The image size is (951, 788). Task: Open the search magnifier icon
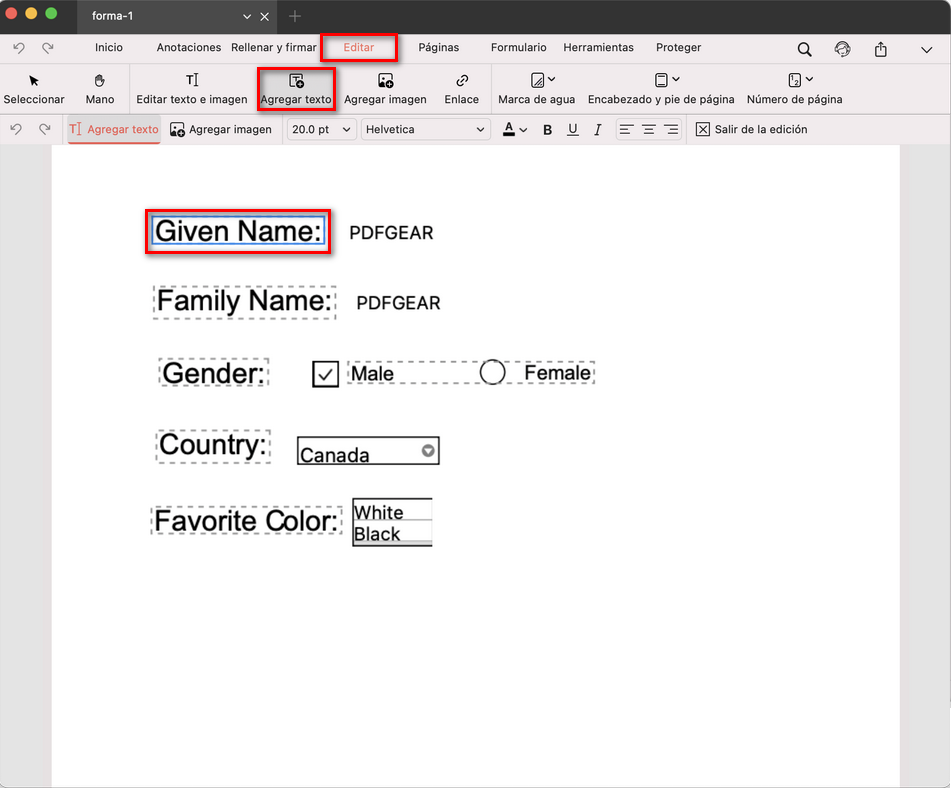[x=804, y=49]
